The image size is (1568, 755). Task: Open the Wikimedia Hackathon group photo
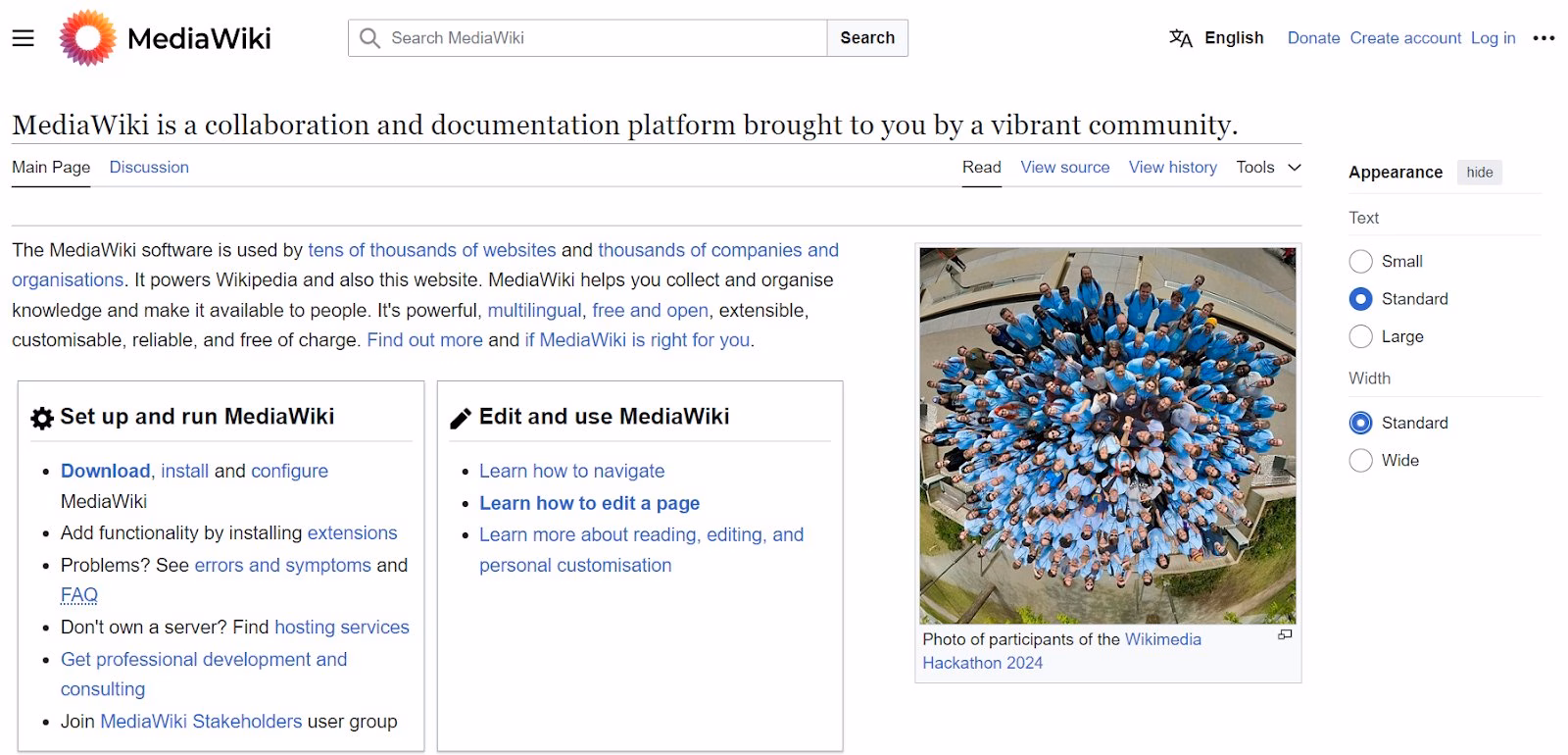click(x=1107, y=435)
